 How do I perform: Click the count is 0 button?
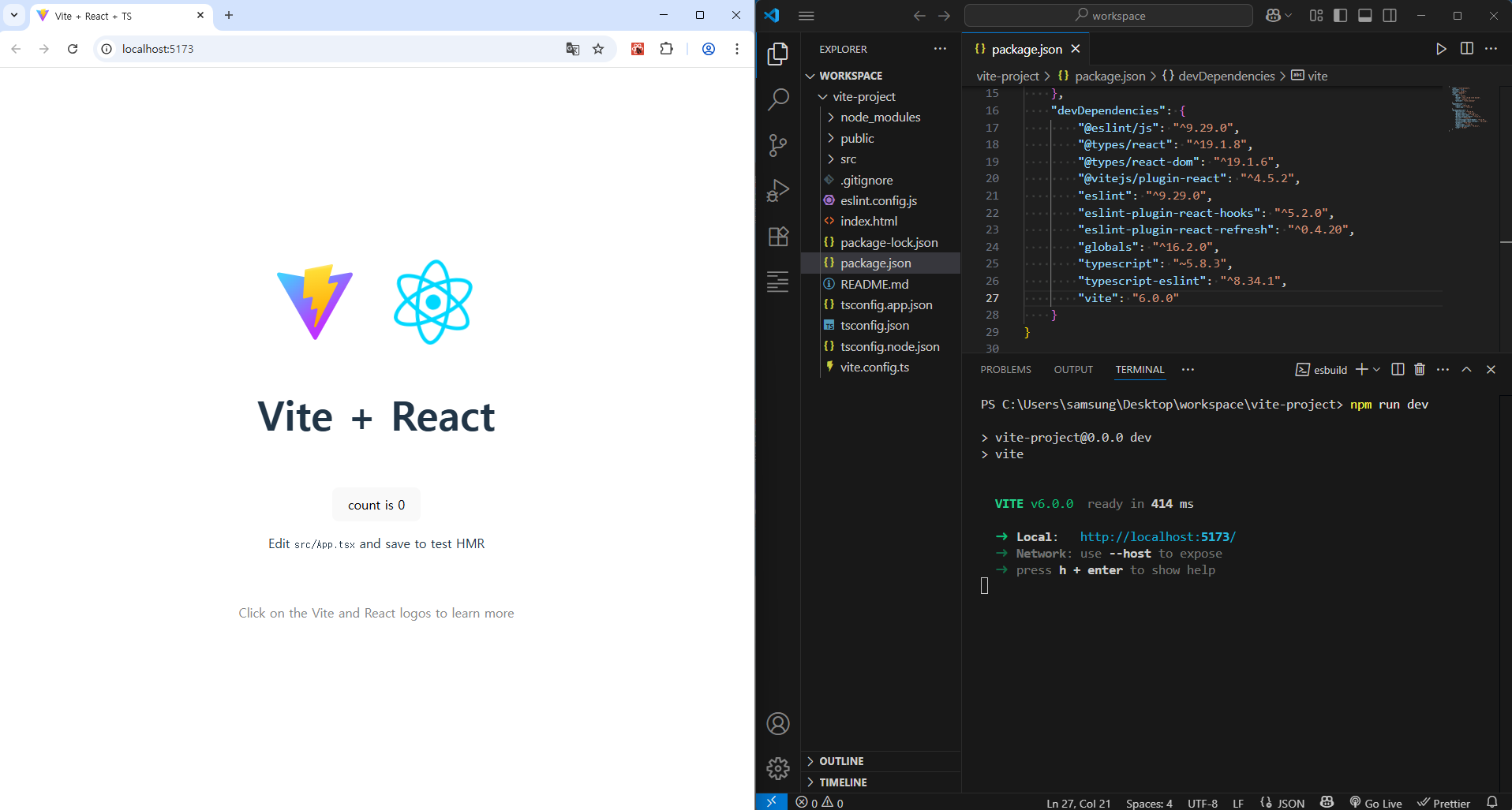376,505
